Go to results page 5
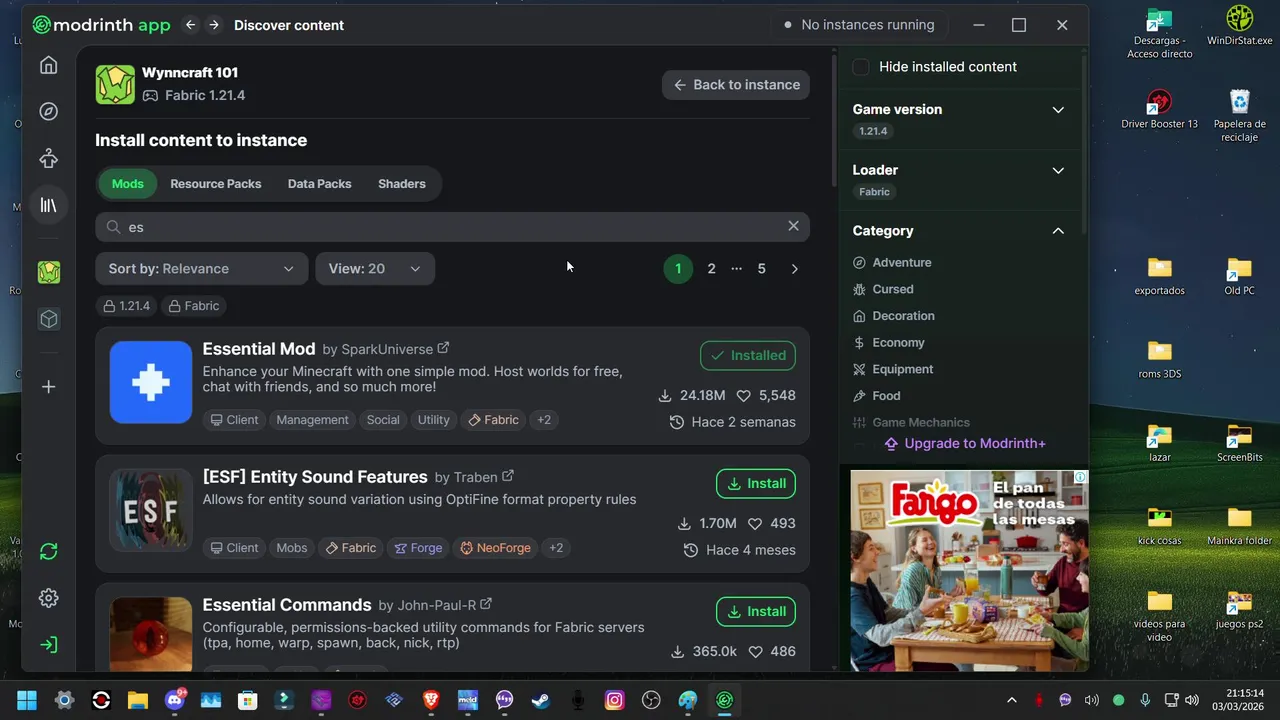This screenshot has height=720, width=1280. click(x=761, y=269)
